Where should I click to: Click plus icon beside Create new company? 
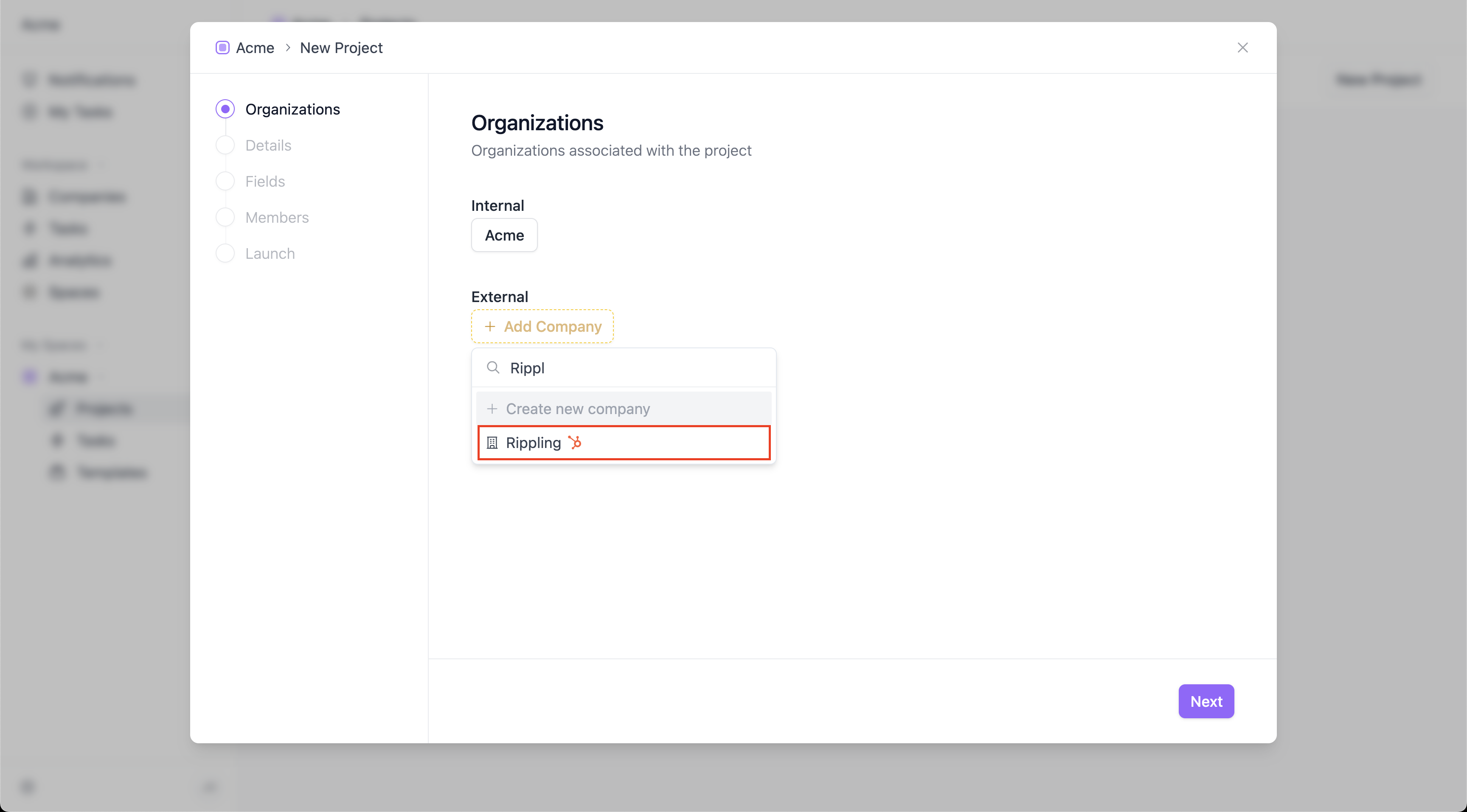[x=492, y=409]
